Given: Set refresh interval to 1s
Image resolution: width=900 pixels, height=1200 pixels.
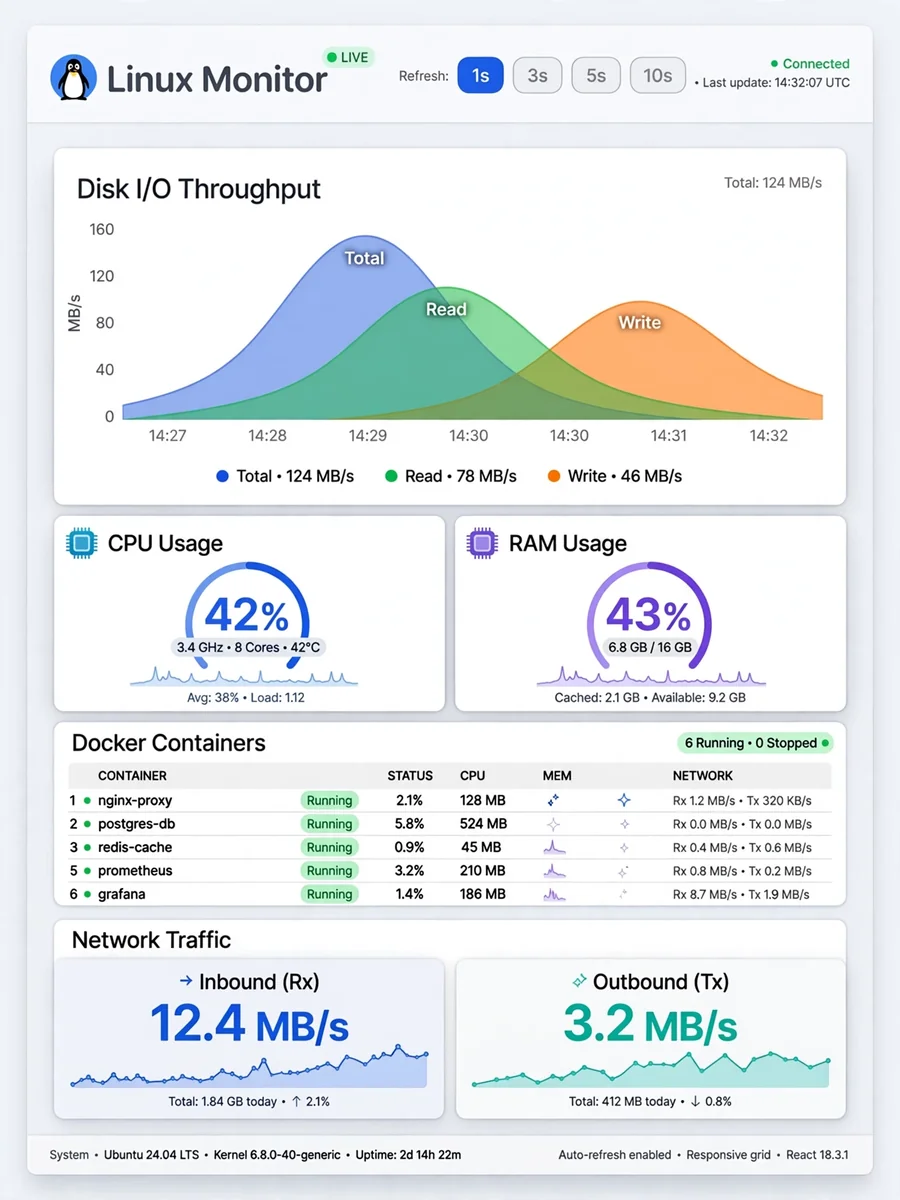Looking at the screenshot, I should coord(481,75).
